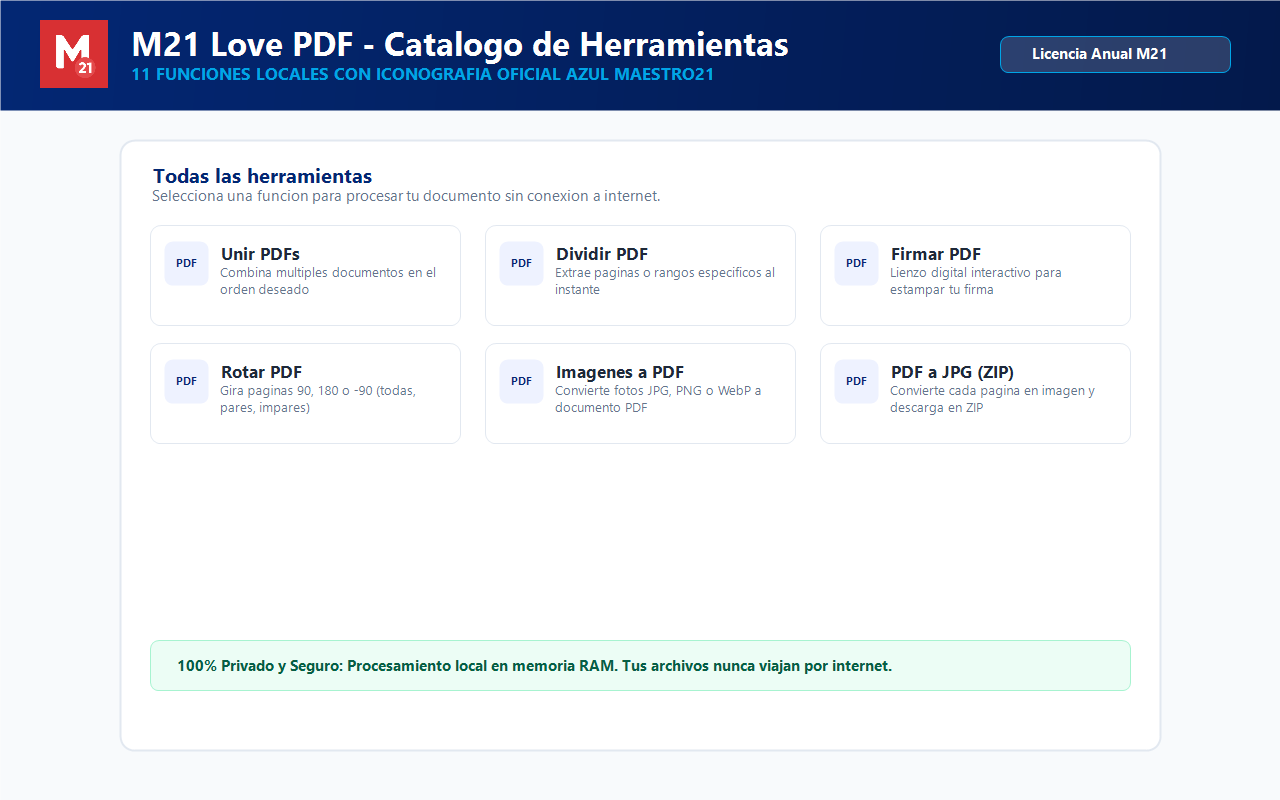Click the description 'Extrae paginas o rangos especificos al instante'
This screenshot has width=1280, height=800.
point(665,281)
